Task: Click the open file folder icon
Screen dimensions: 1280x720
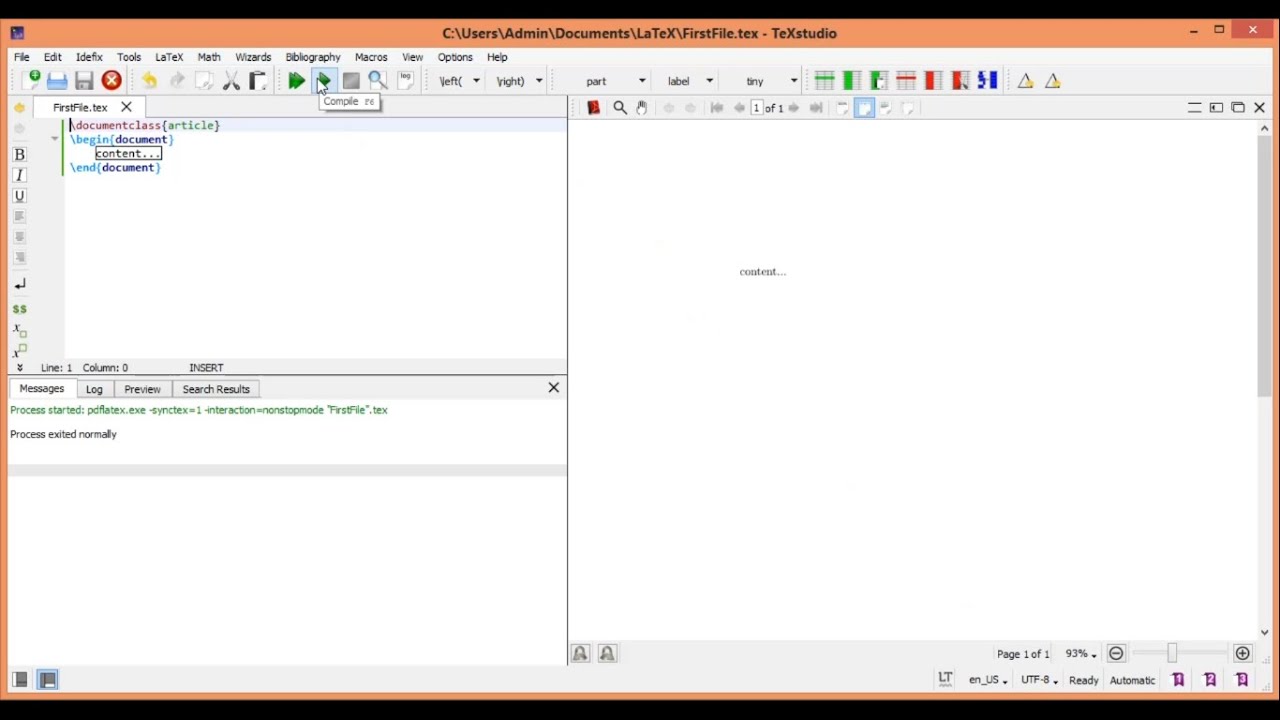Action: pos(57,81)
